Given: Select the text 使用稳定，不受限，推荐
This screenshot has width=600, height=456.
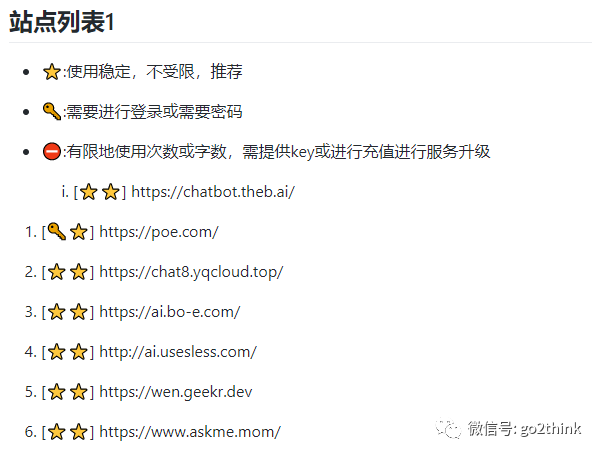Looking at the screenshot, I should click(155, 72).
